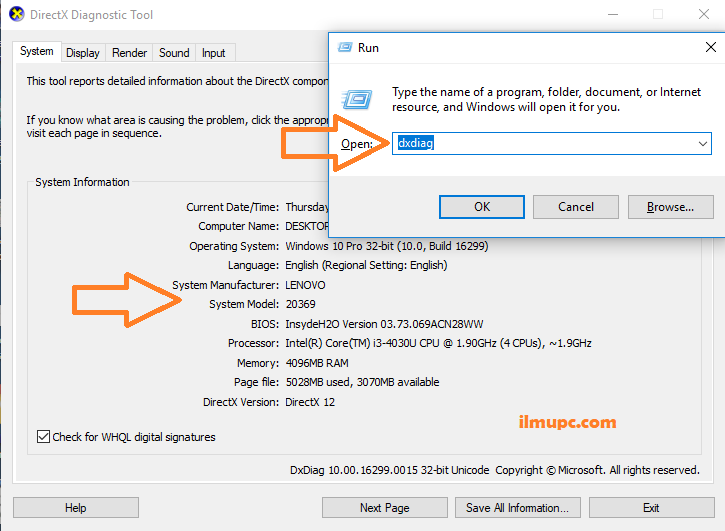Cancel the Run dialog
Screen dimensions: 725x531
point(575,207)
